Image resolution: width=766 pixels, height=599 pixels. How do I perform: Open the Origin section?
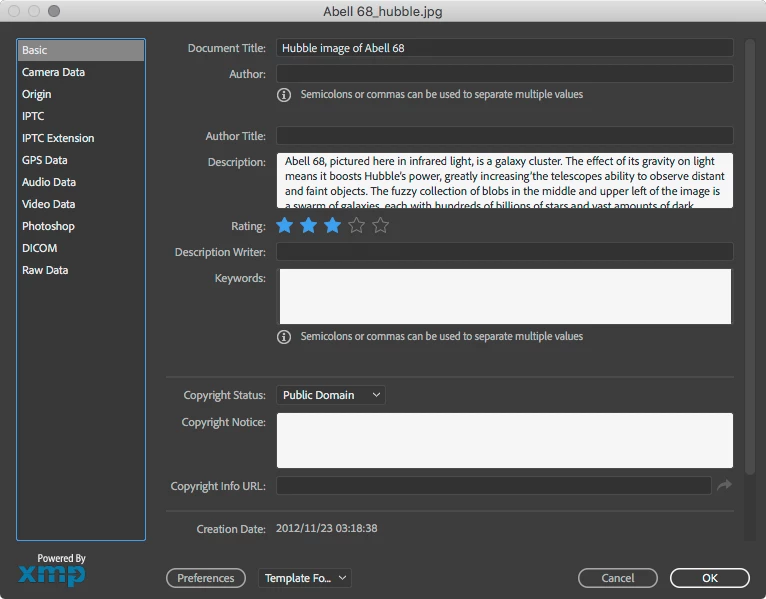click(81, 94)
